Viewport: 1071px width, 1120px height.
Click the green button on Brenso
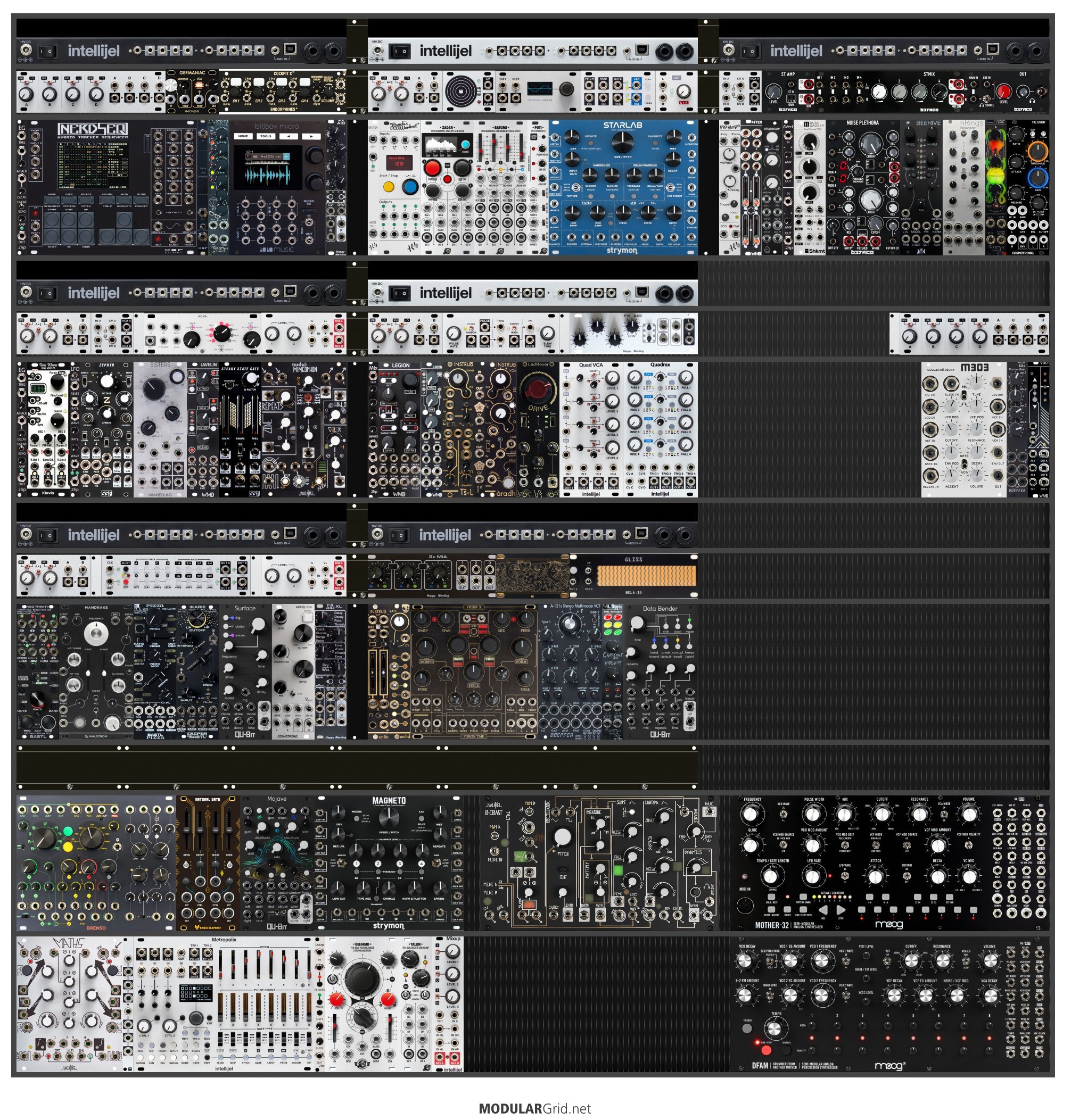(69, 831)
